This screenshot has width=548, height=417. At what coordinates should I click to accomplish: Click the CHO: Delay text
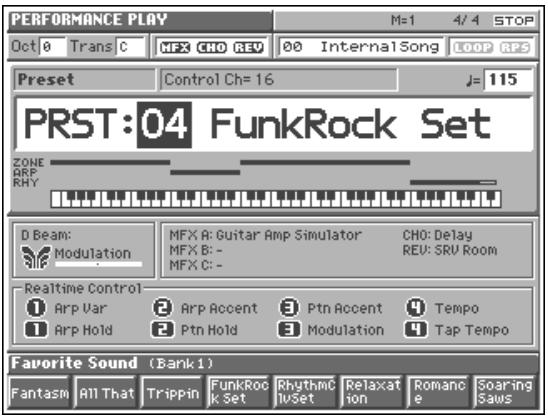pos(437,235)
